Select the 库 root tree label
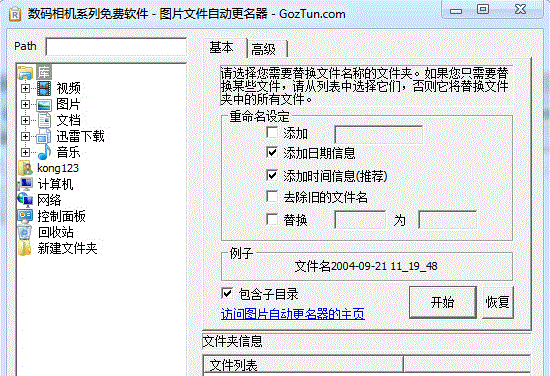 (x=43, y=72)
